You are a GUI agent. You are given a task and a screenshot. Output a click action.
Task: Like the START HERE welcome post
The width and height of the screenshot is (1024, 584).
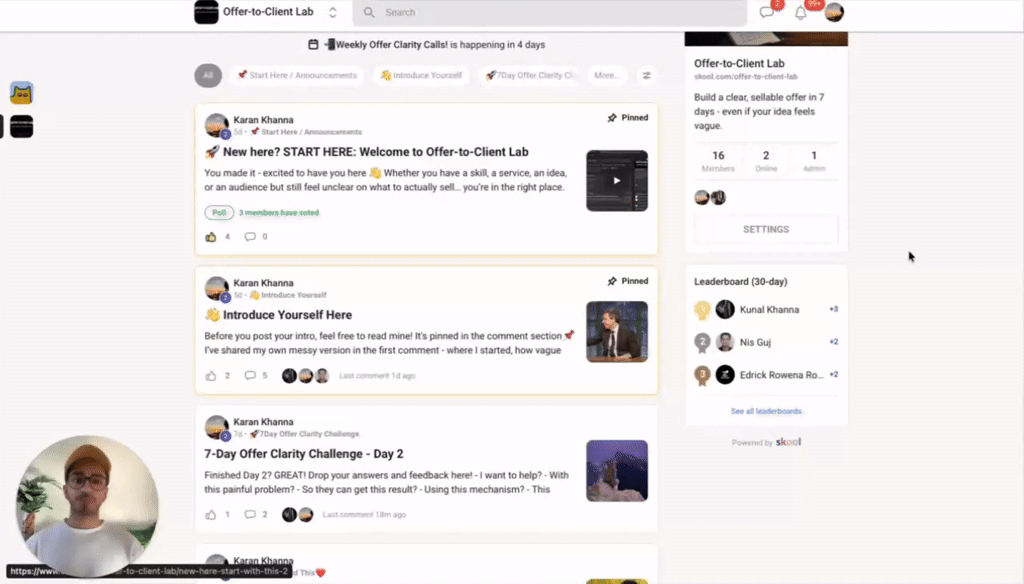[x=211, y=236]
